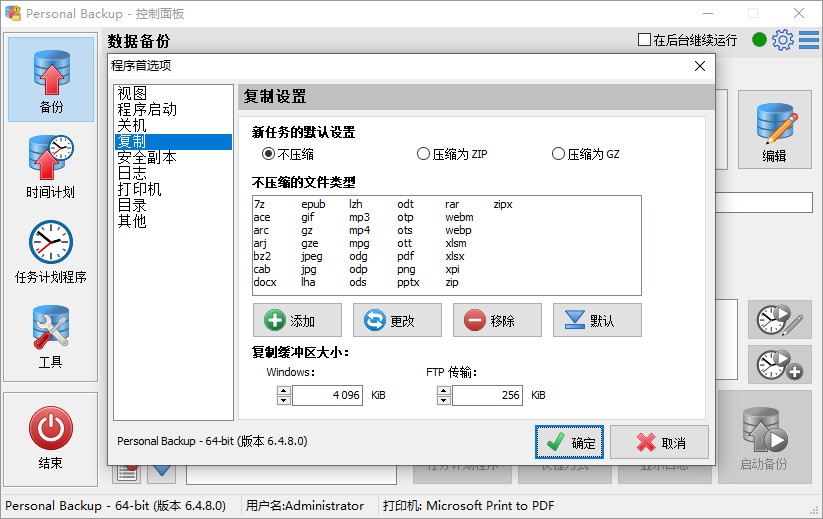Select 目录 in preferences category list
This screenshot has width=823, height=519.
coord(173,205)
